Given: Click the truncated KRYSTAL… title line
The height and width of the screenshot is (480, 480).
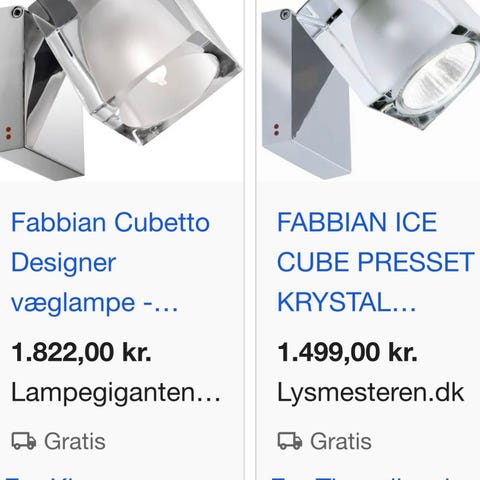Looking at the screenshot, I should click(347, 302).
